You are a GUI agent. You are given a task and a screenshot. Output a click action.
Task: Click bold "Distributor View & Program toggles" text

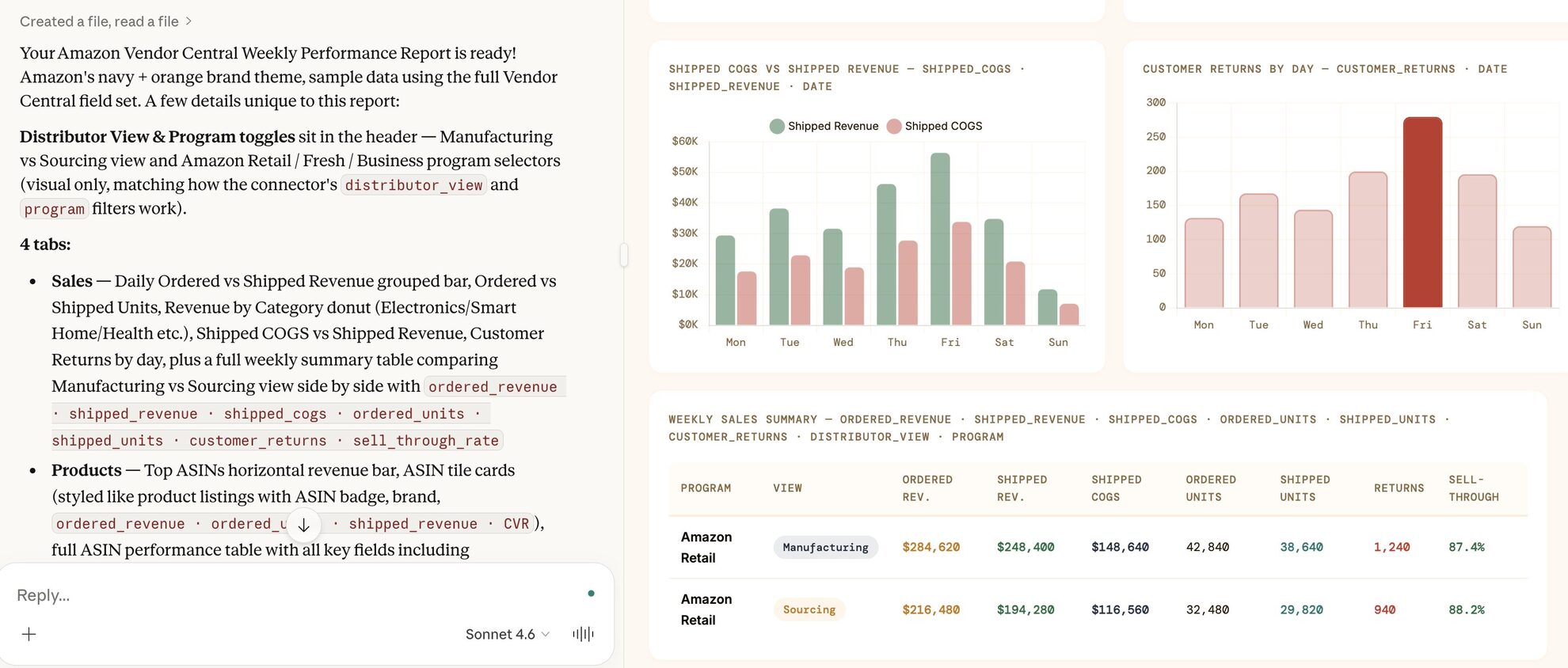(157, 137)
